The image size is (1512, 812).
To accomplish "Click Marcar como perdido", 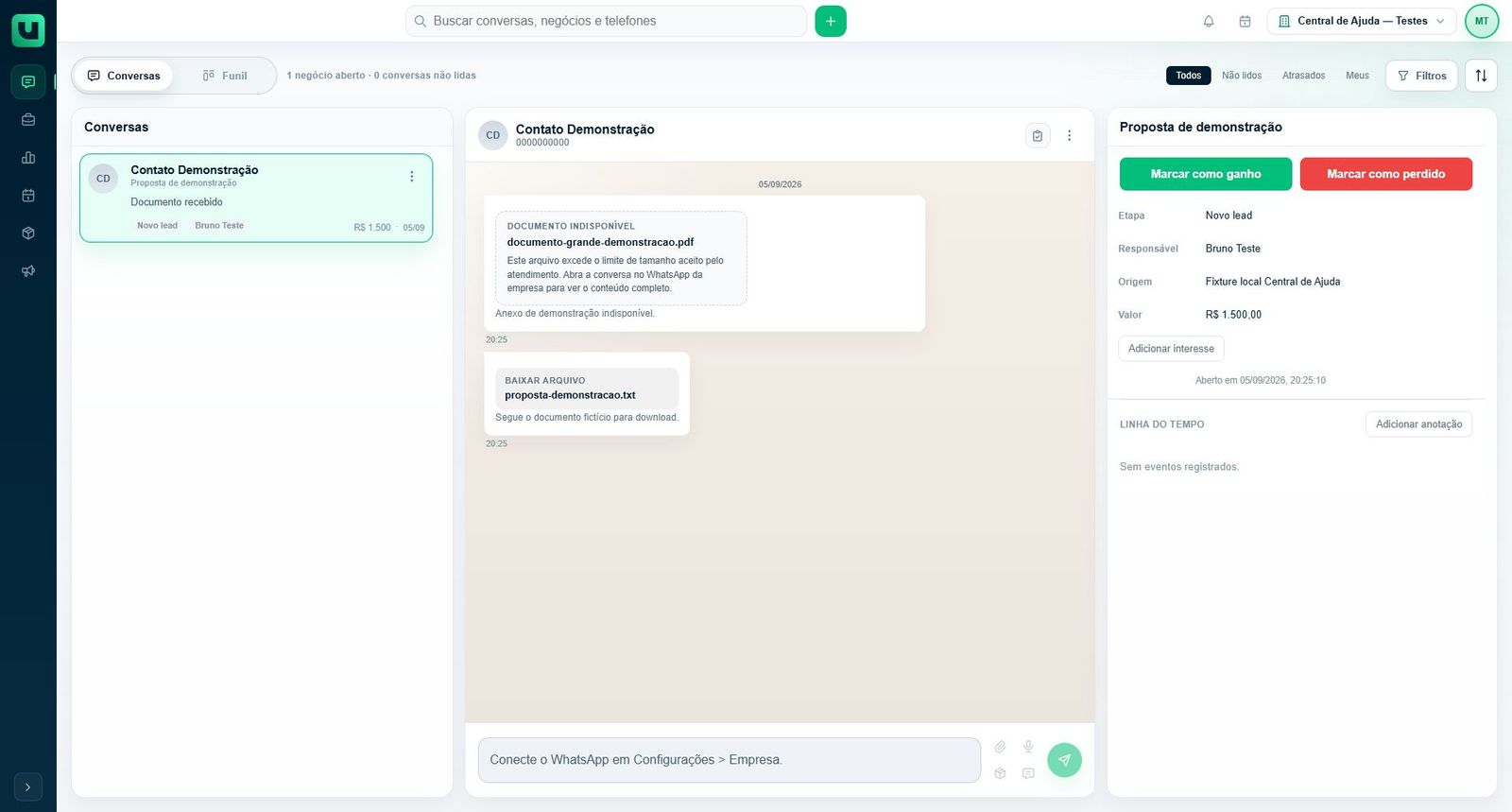I will pos(1386,174).
